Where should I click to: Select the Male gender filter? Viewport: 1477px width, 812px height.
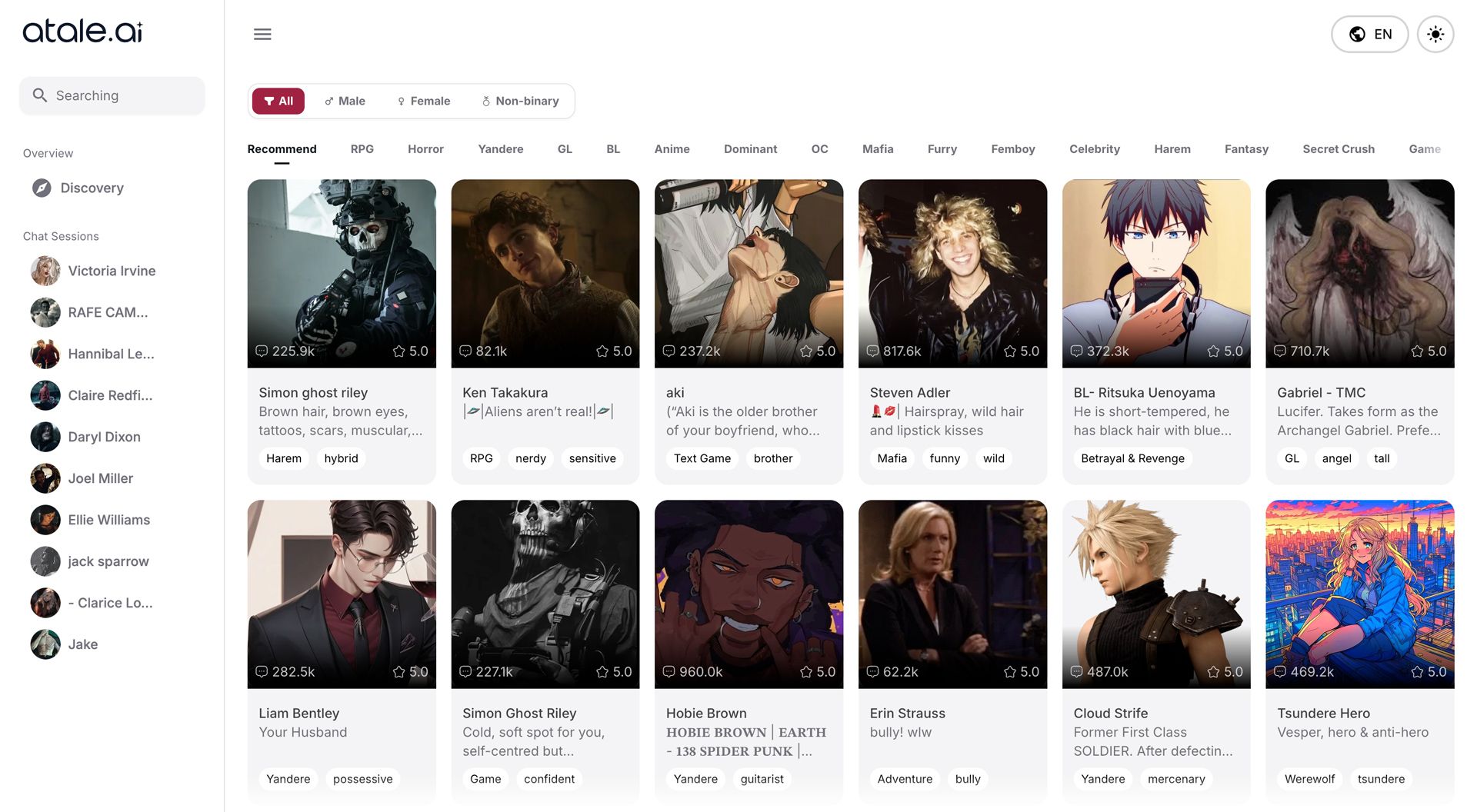345,101
